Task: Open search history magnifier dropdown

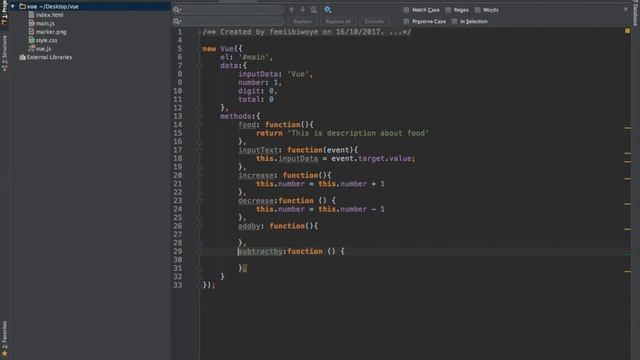Action: pos(177,10)
